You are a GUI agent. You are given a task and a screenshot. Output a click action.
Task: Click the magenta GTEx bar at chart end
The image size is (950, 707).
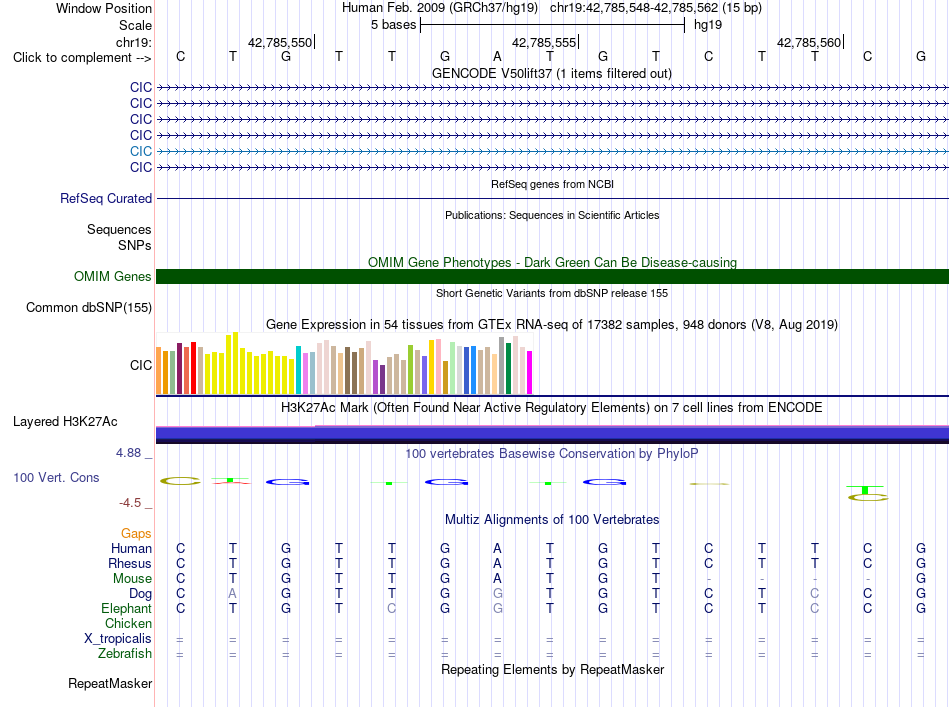tap(530, 373)
